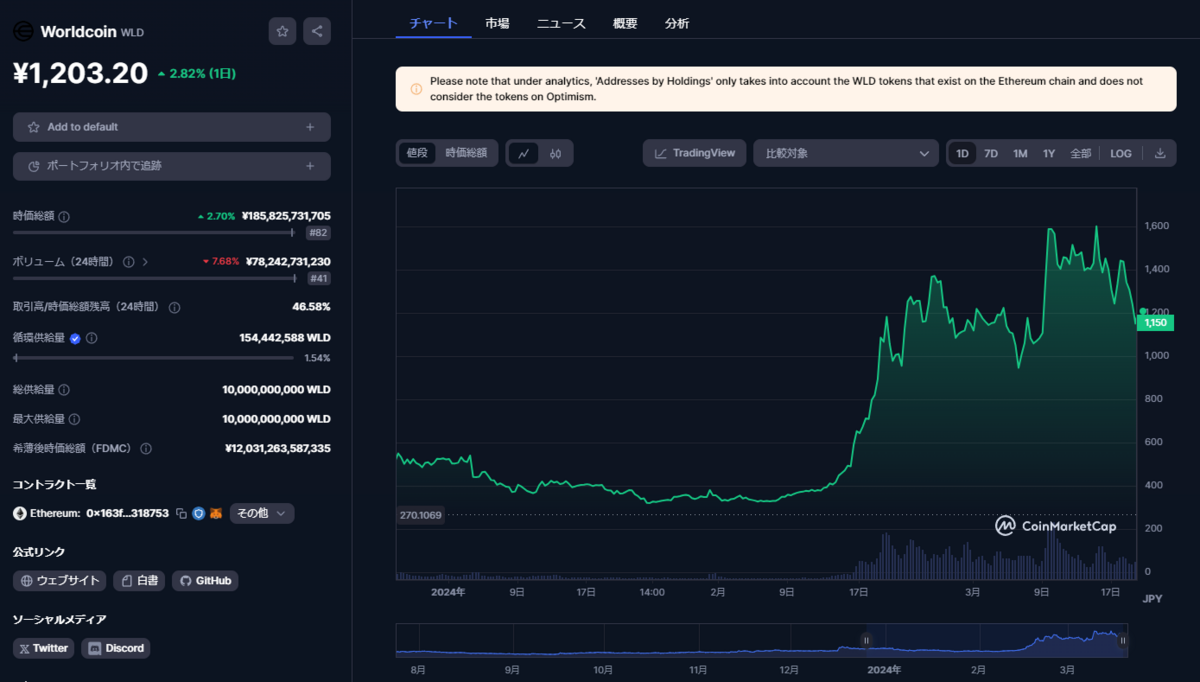1200x682 pixels.
Task: Click the ¥1,203.20 price heading
Action: tap(80, 73)
